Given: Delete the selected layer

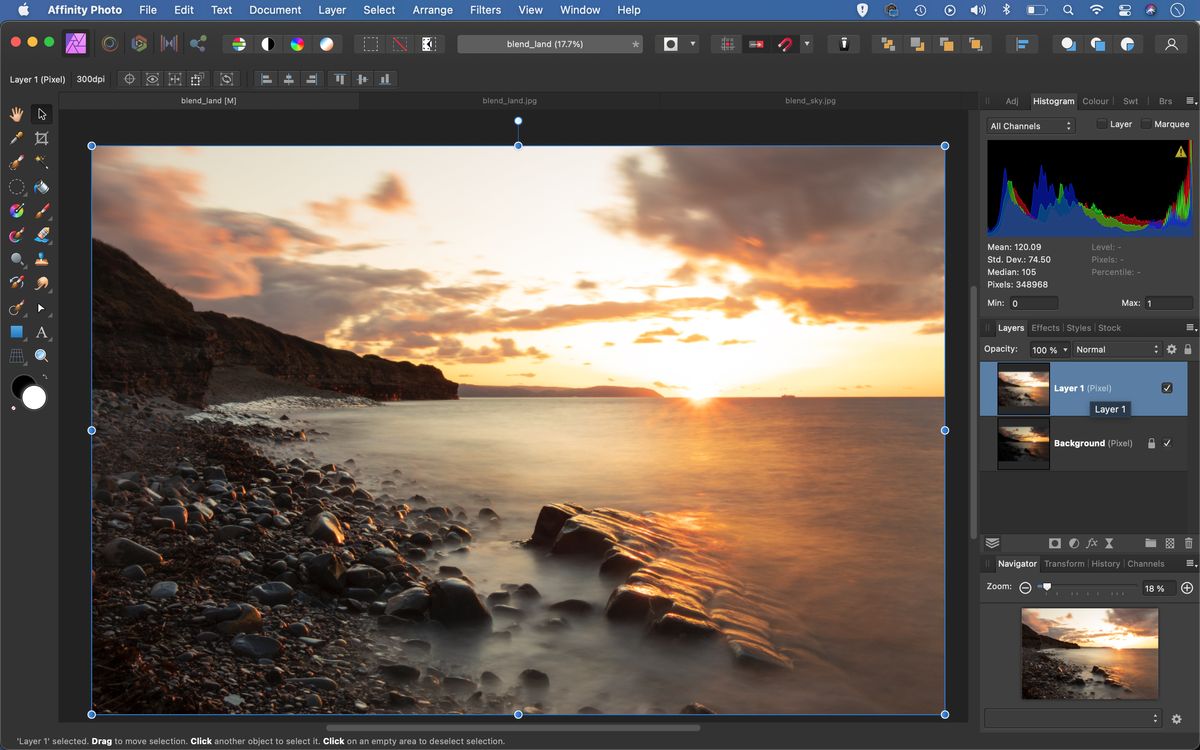Looking at the screenshot, I should click(1188, 543).
